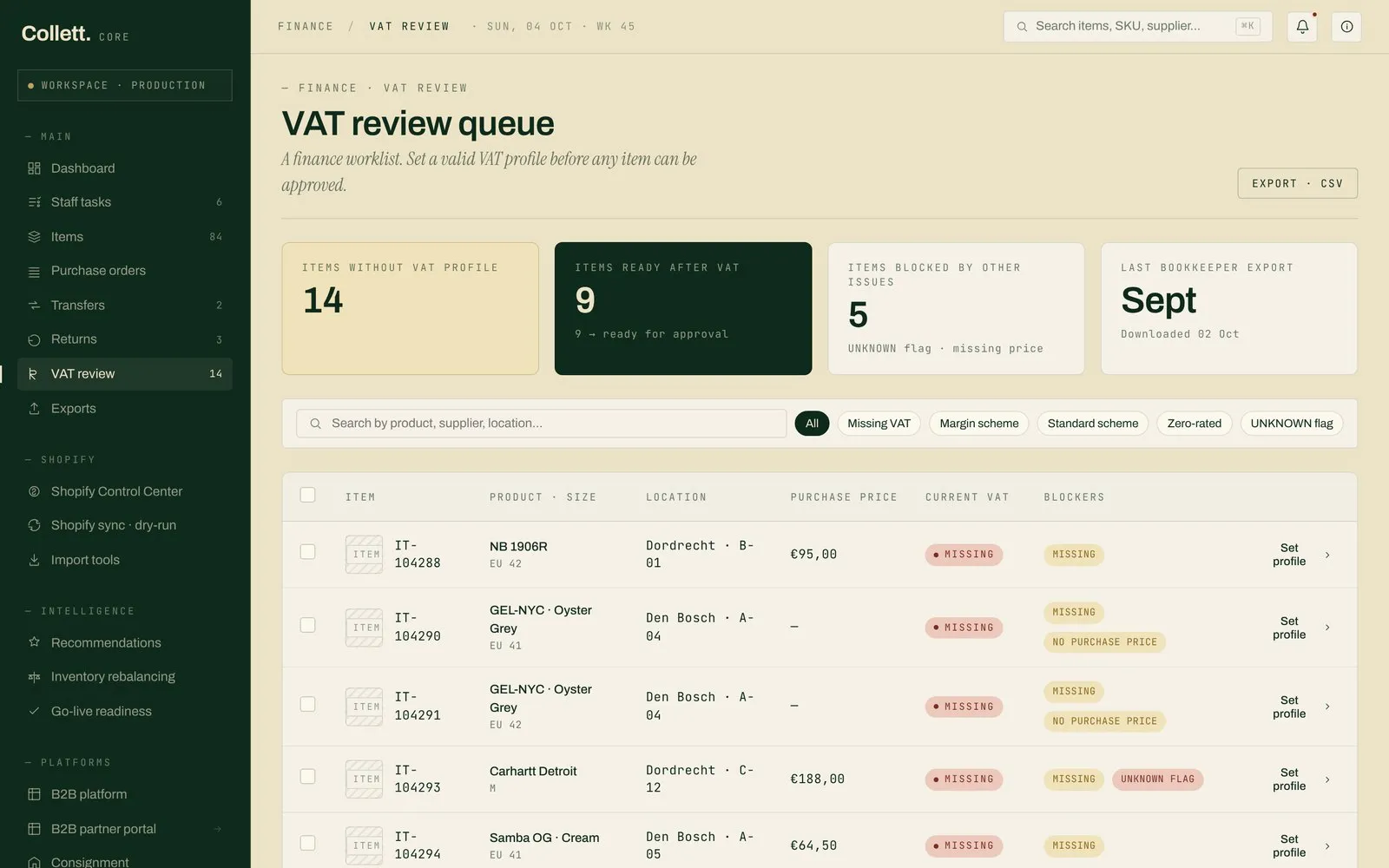Expand the IT-104288 row chevron
Image resolution: width=1389 pixels, height=868 pixels.
point(1327,555)
